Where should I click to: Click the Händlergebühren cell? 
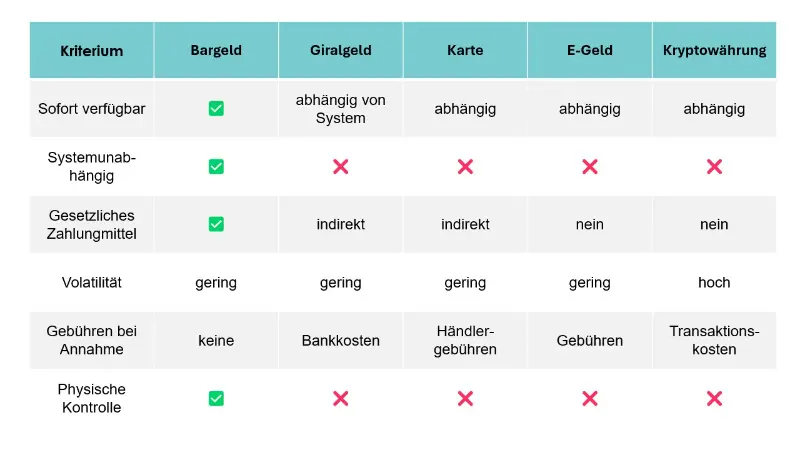[x=465, y=340]
